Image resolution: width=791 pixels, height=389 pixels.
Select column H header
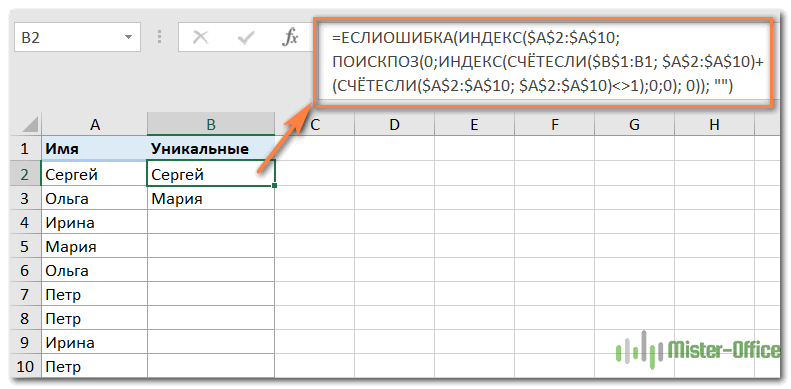click(x=714, y=125)
